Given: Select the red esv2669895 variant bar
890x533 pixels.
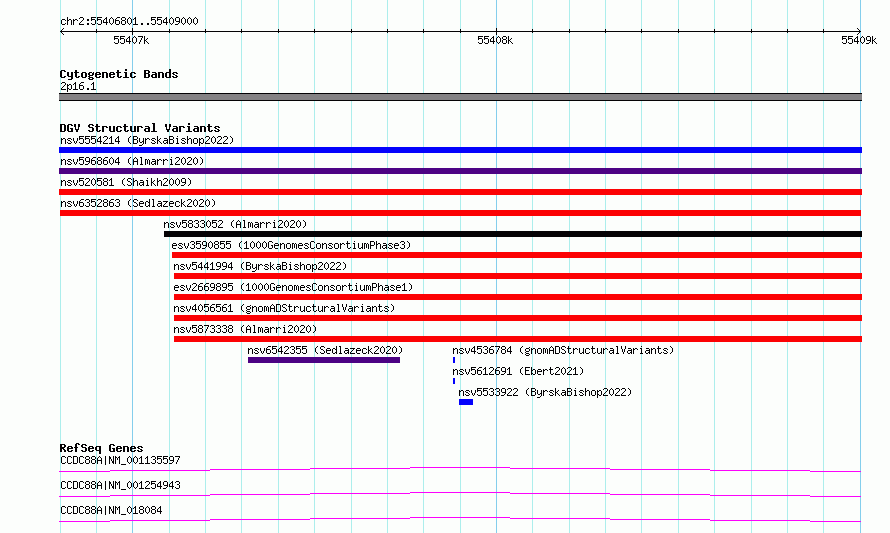Looking at the screenshot, I should pyautogui.click(x=518, y=297).
